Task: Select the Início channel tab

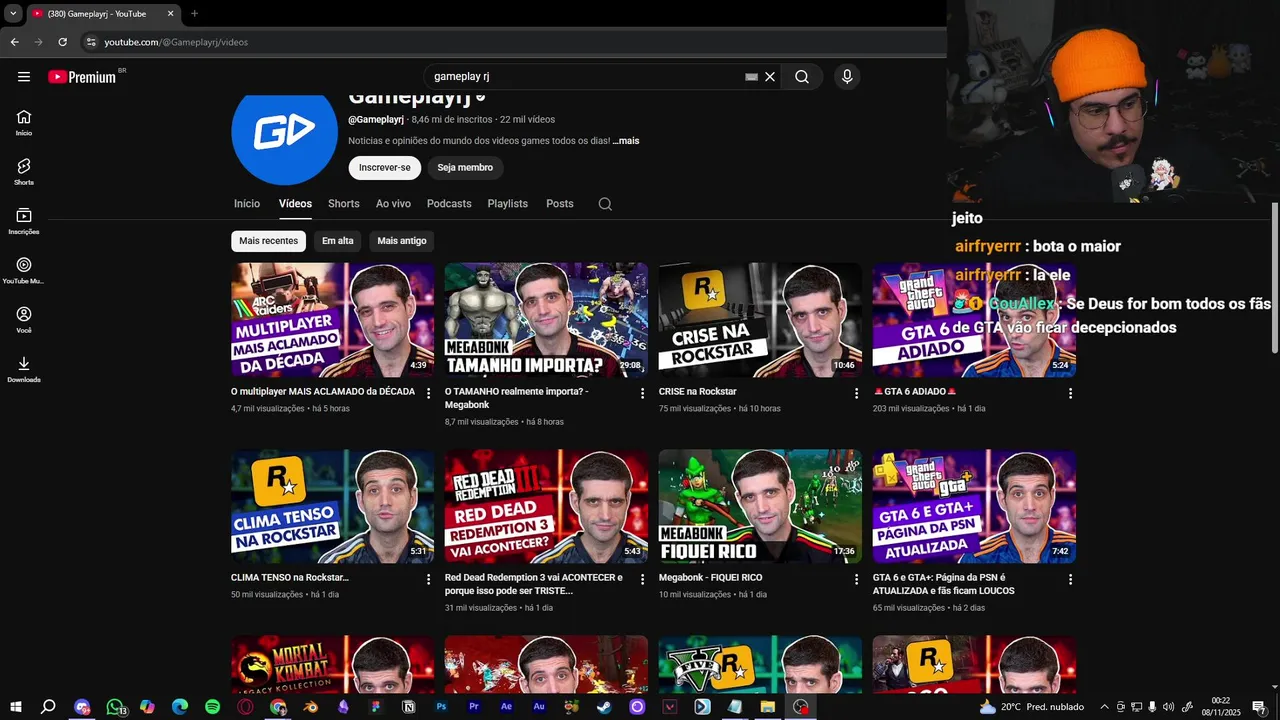Action: [x=247, y=204]
